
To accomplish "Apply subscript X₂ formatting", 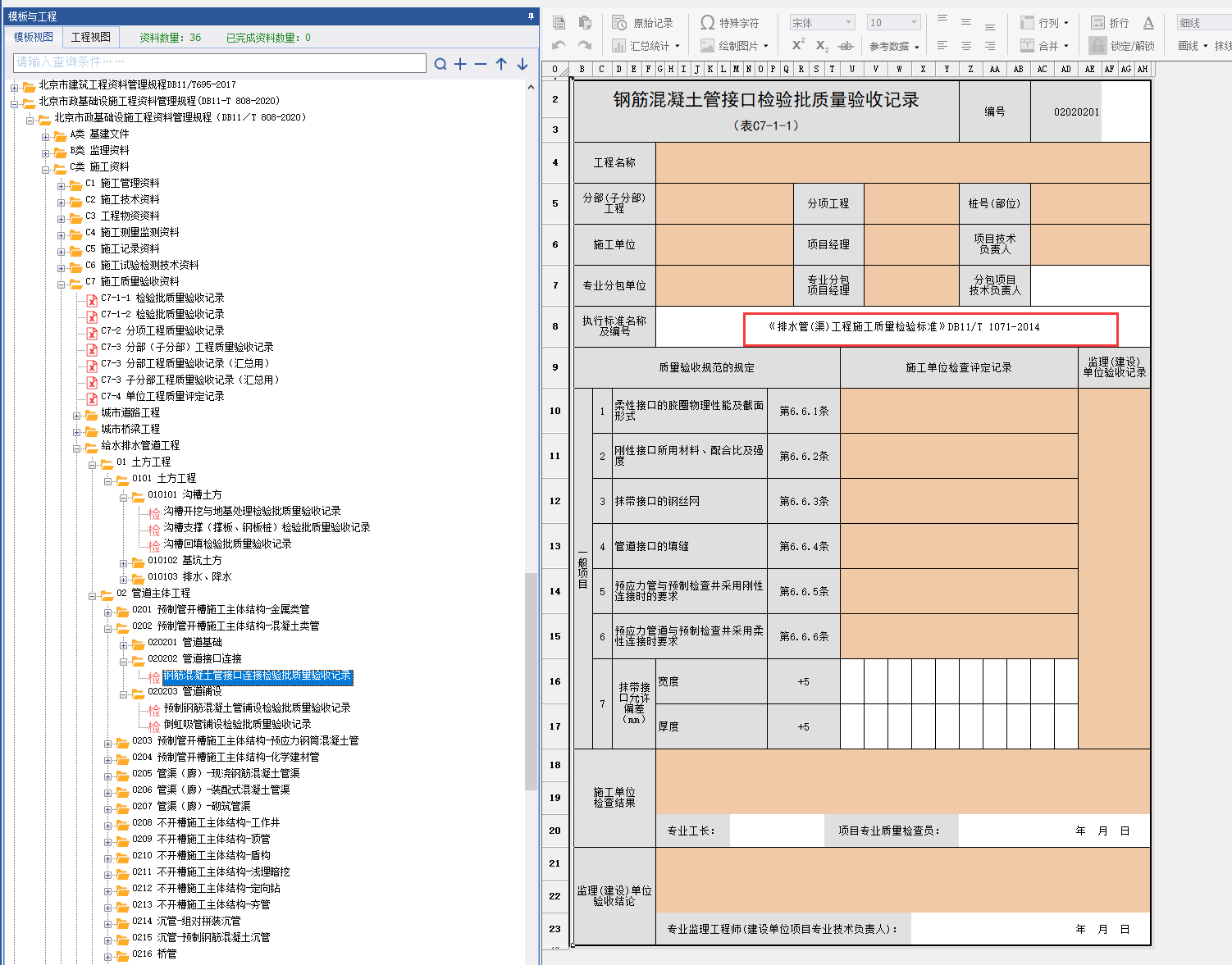I will pyautogui.click(x=822, y=46).
